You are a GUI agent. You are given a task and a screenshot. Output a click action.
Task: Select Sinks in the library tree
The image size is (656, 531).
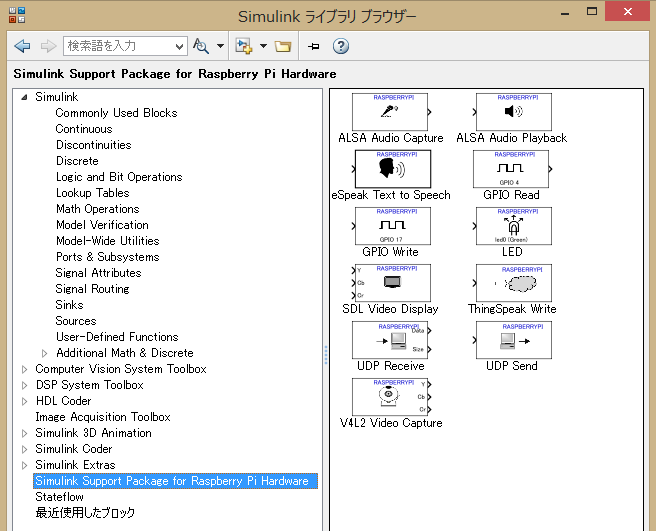point(69,305)
